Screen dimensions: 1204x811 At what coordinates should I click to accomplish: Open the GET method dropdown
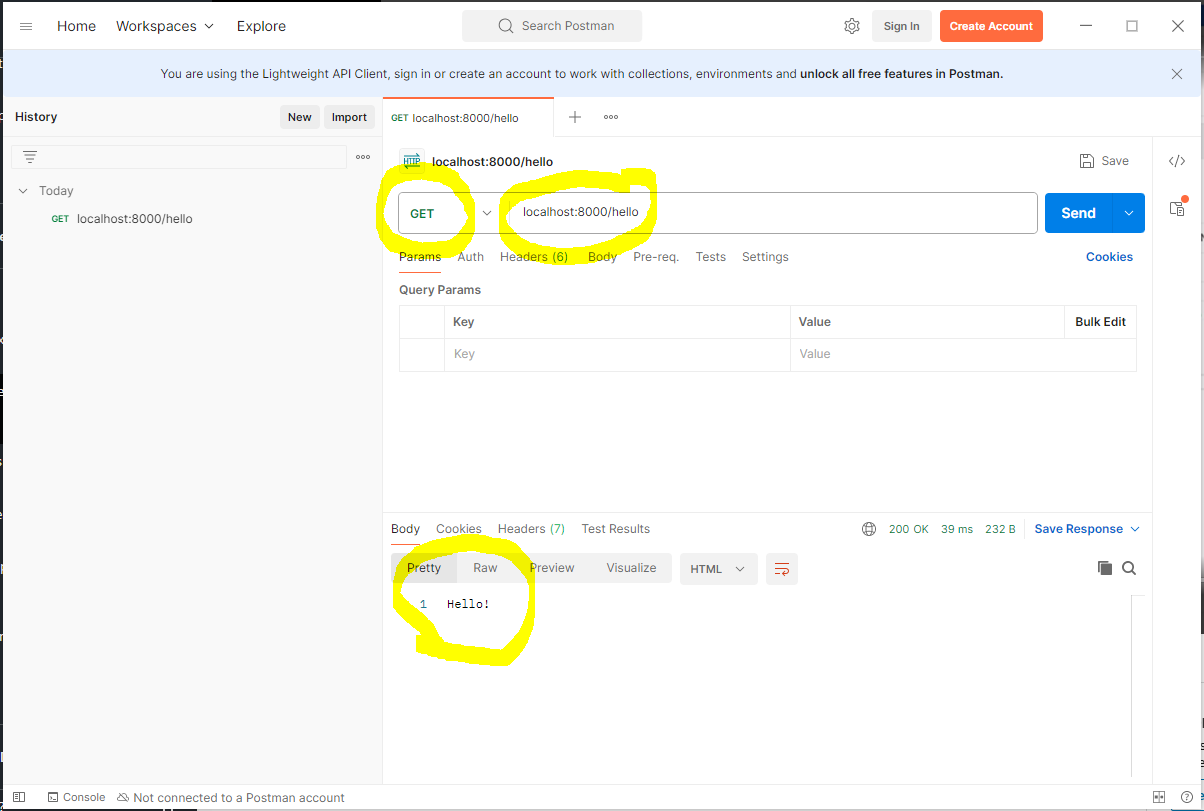click(450, 213)
